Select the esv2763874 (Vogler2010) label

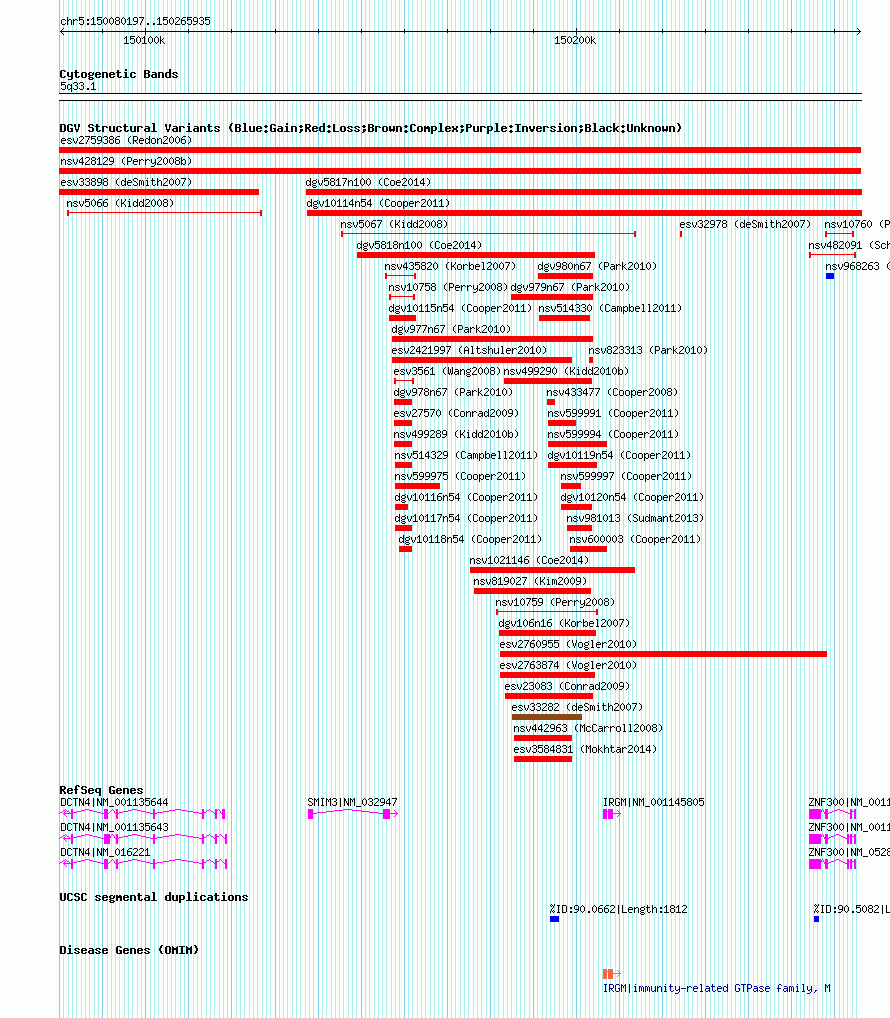568,665
